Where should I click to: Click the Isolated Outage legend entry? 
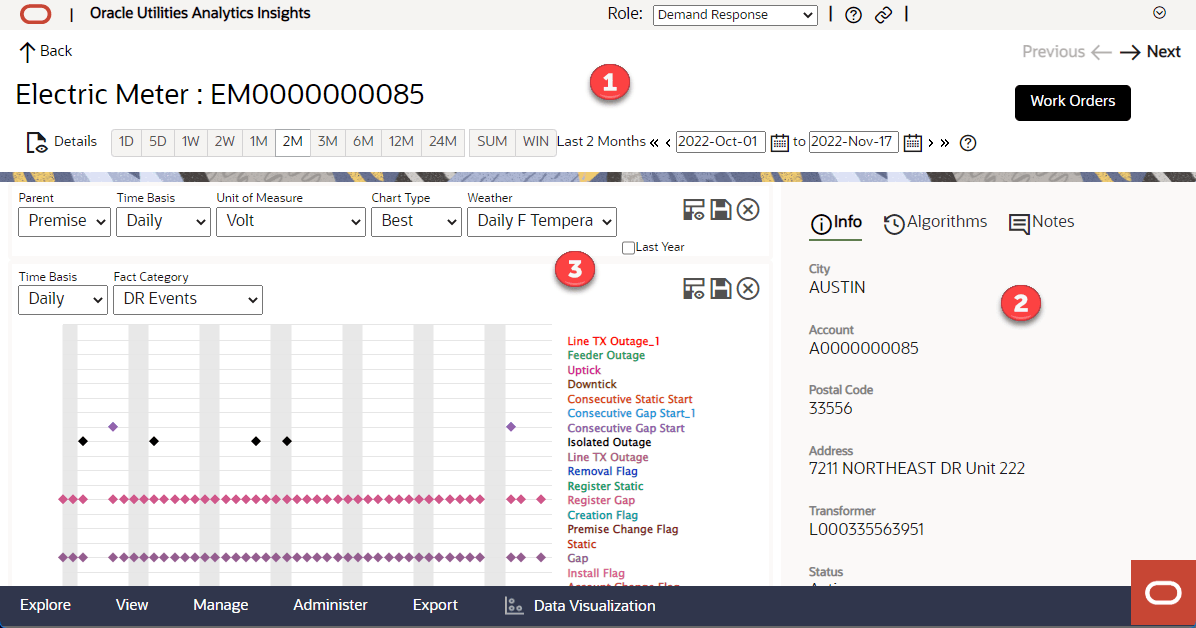click(609, 443)
